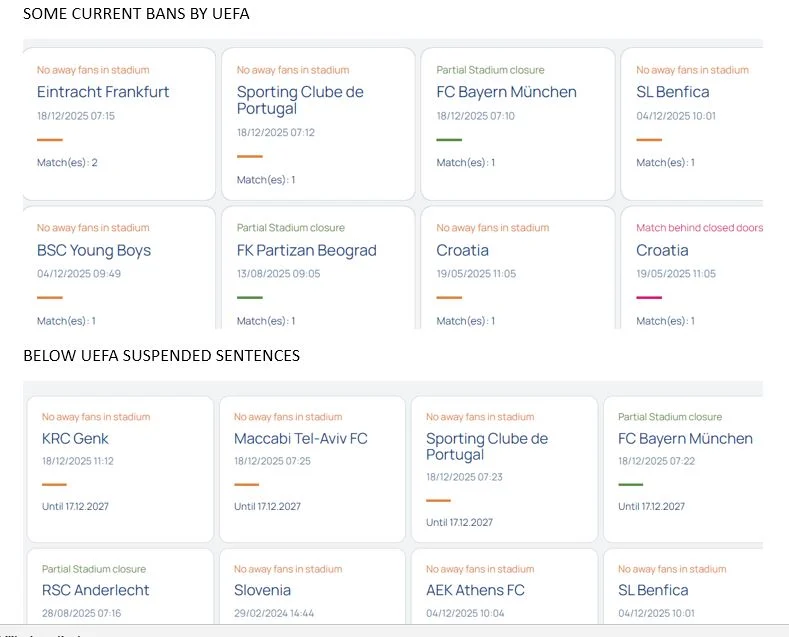Click the "SOME CURRENT BANS BY UEFA" heading

[136, 14]
